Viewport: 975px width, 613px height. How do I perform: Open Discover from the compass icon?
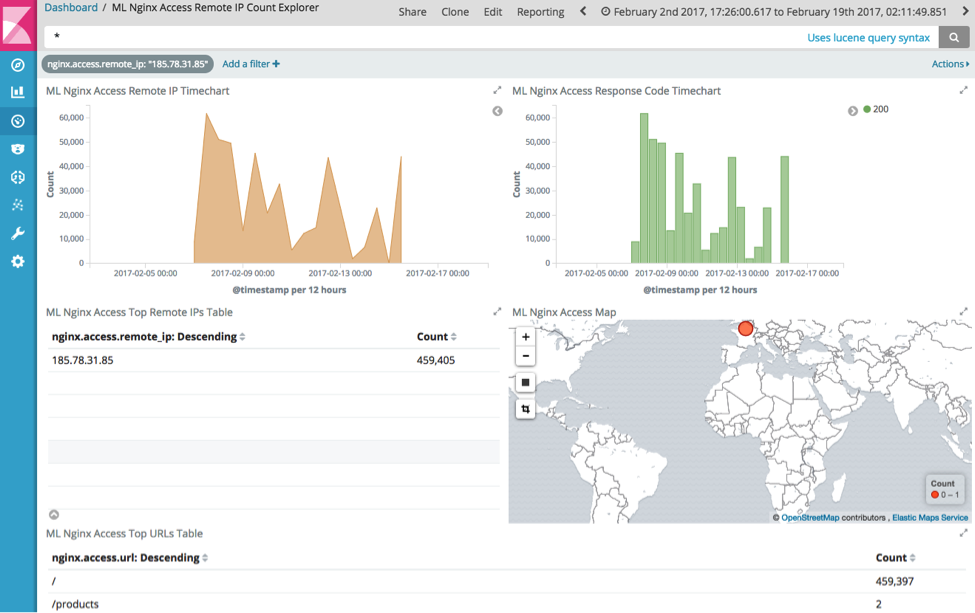click(x=18, y=65)
